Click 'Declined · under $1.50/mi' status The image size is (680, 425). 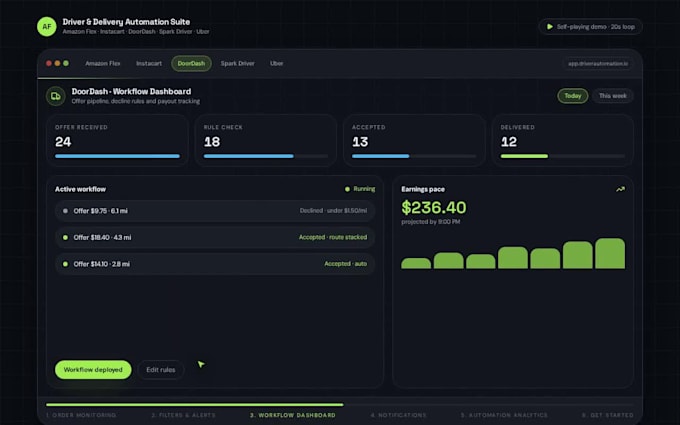pyautogui.click(x=333, y=211)
